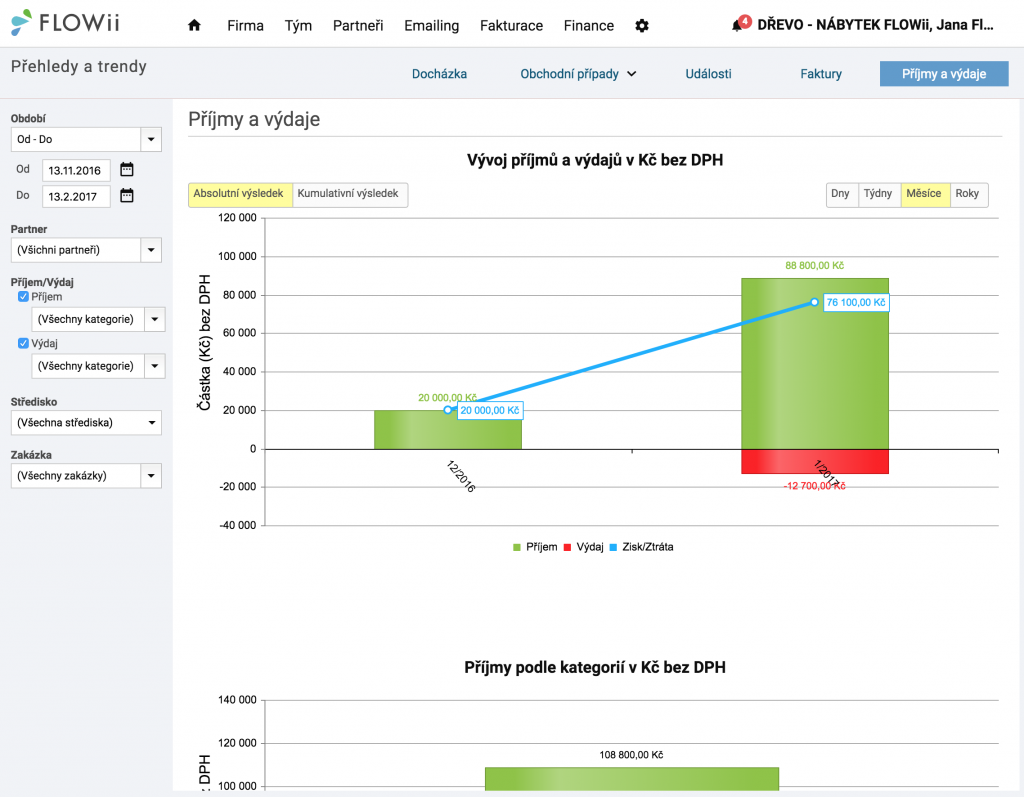Screen dimensions: 1024x797
Task: Click the Přehledy a trendy heading
Action: pos(79,67)
